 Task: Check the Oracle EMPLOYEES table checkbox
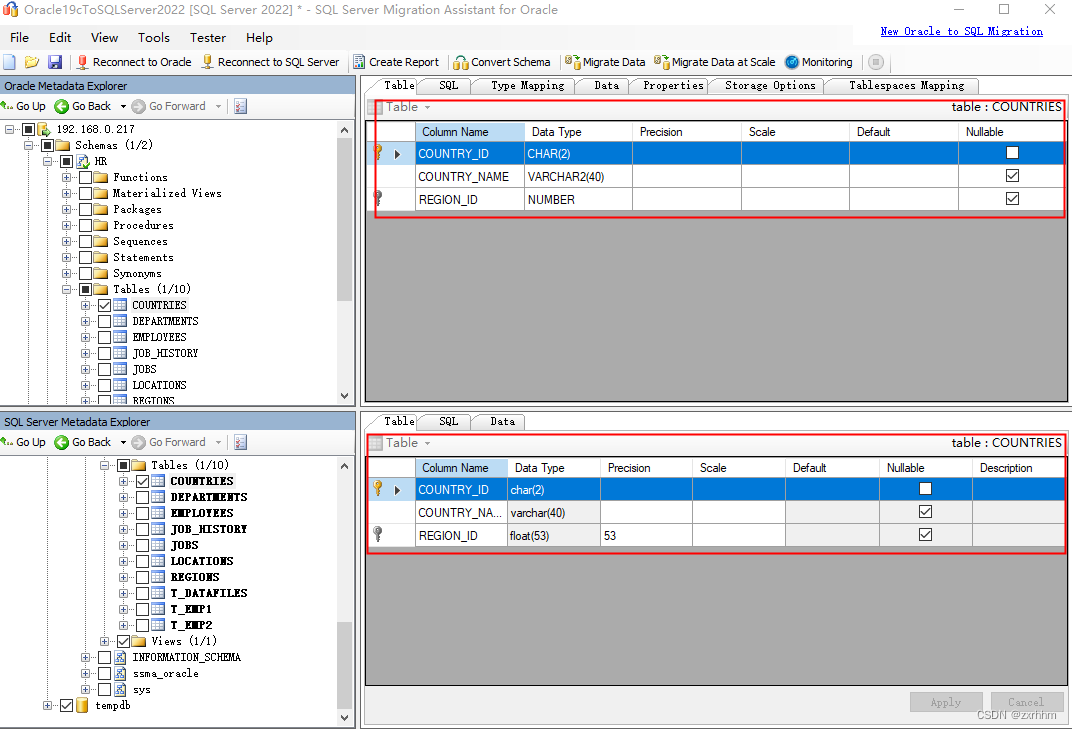pyautogui.click(x=105, y=337)
